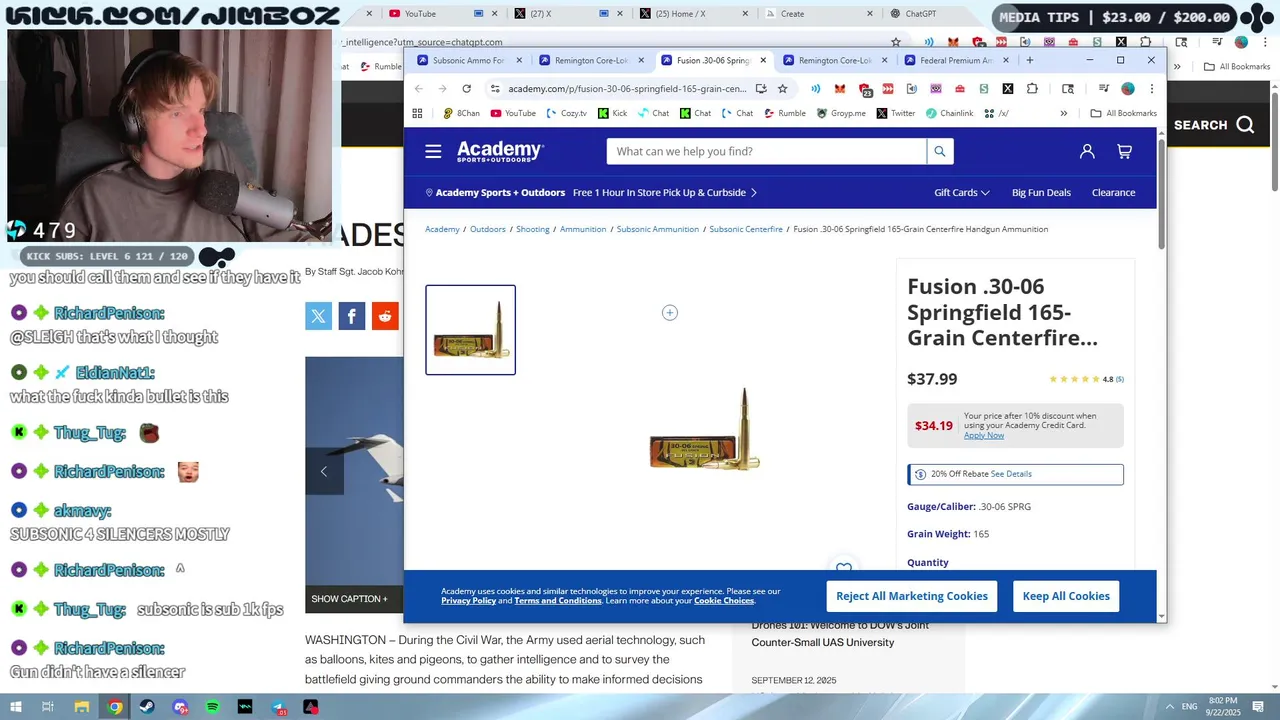Open the 8Chan bookmark
The width and height of the screenshot is (1280, 720).
pos(461,113)
